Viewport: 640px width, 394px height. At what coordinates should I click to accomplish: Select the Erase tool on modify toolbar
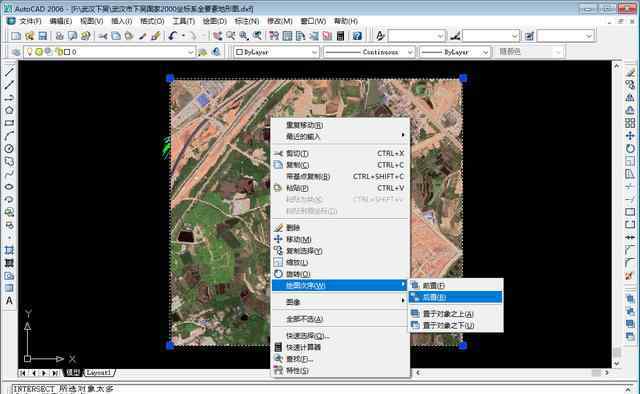(630, 72)
